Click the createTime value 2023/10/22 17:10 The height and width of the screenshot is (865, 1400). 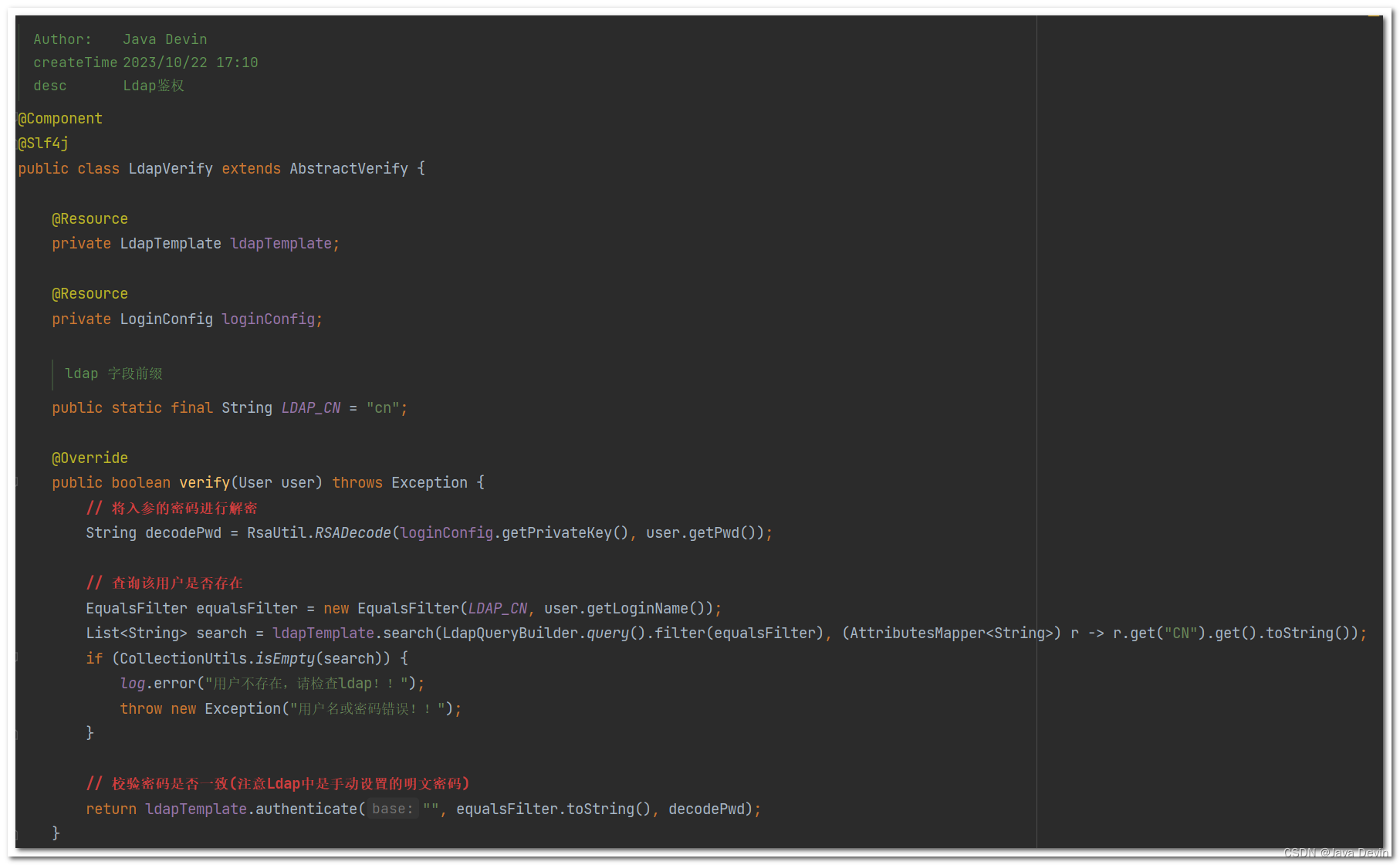[x=191, y=63]
